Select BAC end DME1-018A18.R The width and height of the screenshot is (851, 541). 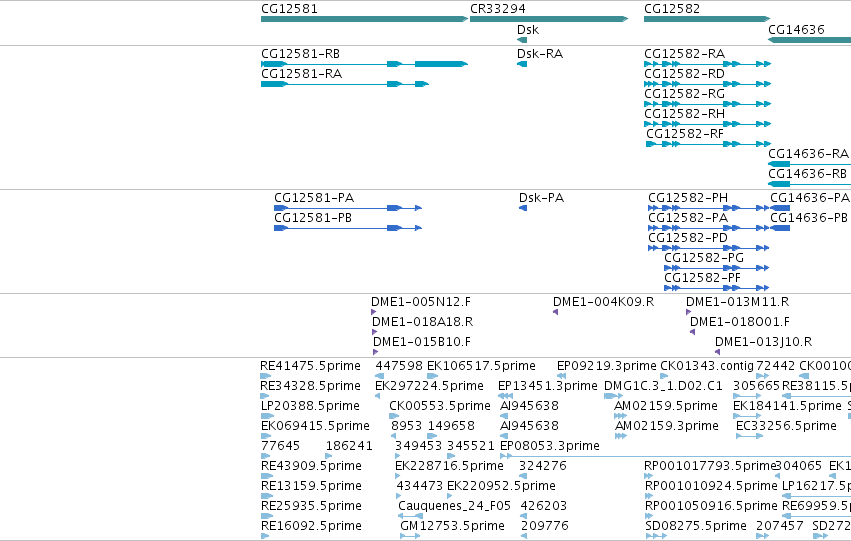point(374,332)
